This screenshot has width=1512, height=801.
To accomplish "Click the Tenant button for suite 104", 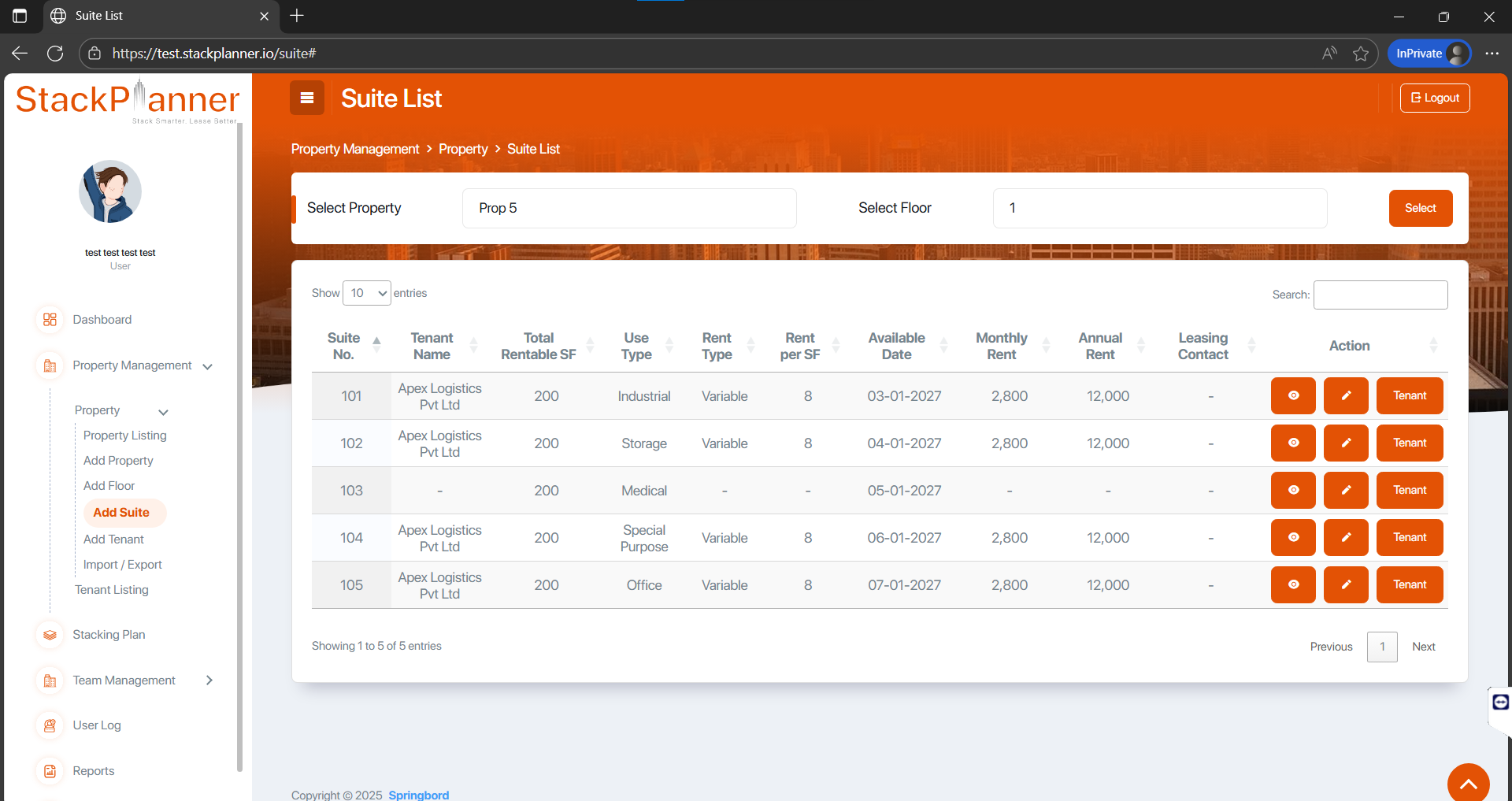I will 1409,537.
